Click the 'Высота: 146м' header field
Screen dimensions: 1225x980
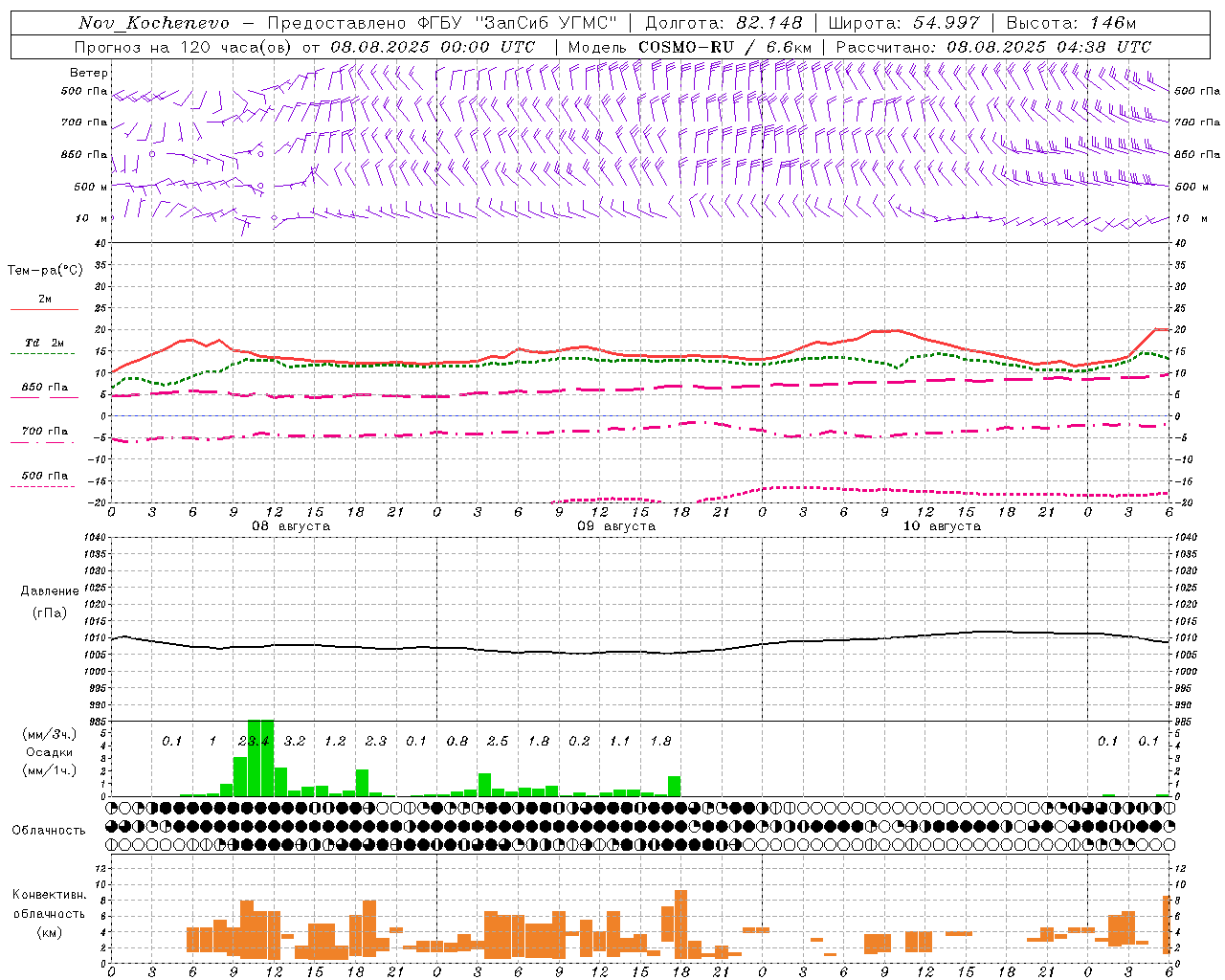(1071, 23)
